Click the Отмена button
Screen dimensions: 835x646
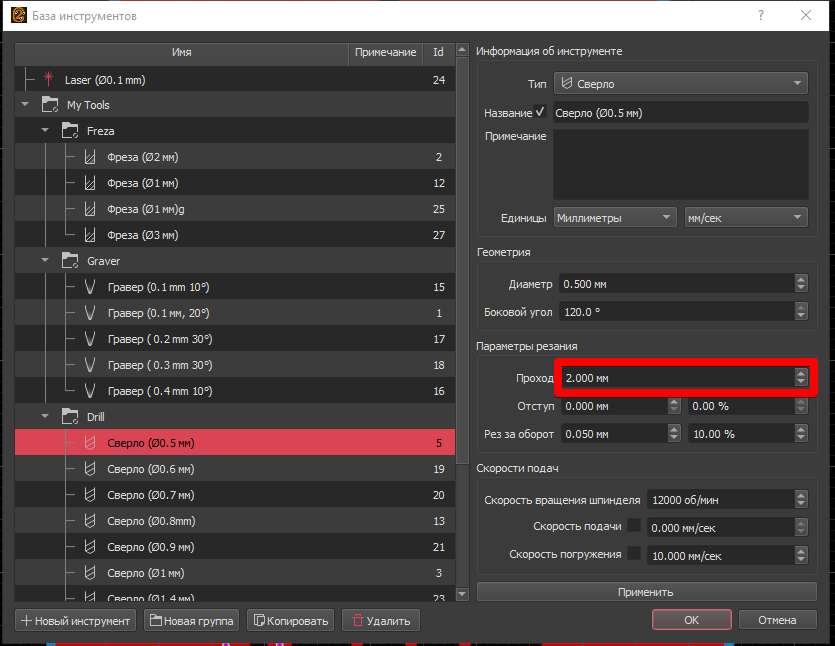point(777,619)
